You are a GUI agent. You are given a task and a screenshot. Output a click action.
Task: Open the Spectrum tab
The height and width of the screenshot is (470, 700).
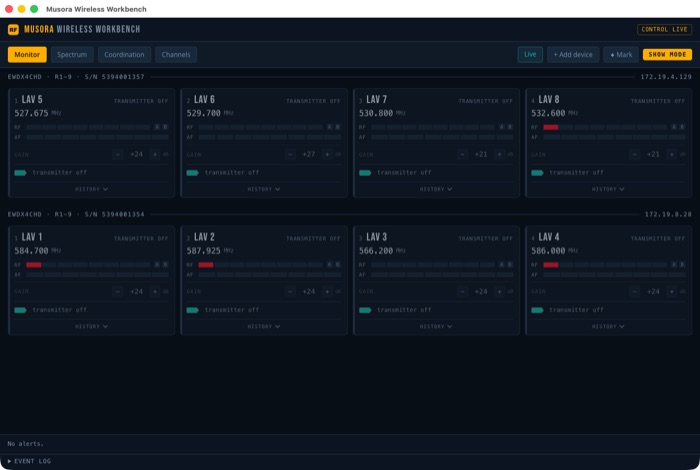(72, 54)
